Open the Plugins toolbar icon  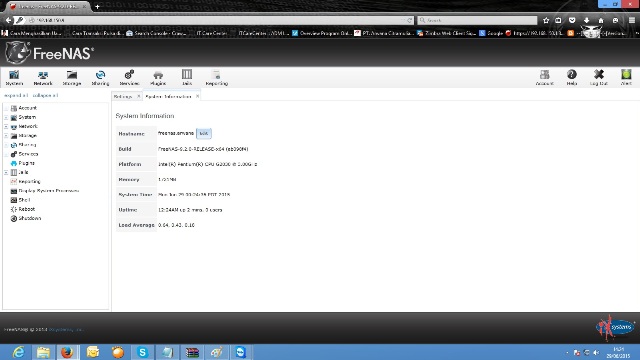(x=158, y=78)
